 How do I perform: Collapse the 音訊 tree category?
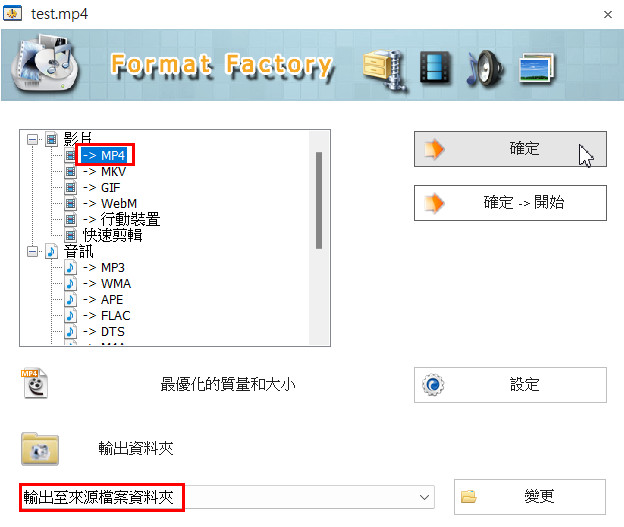[x=33, y=252]
